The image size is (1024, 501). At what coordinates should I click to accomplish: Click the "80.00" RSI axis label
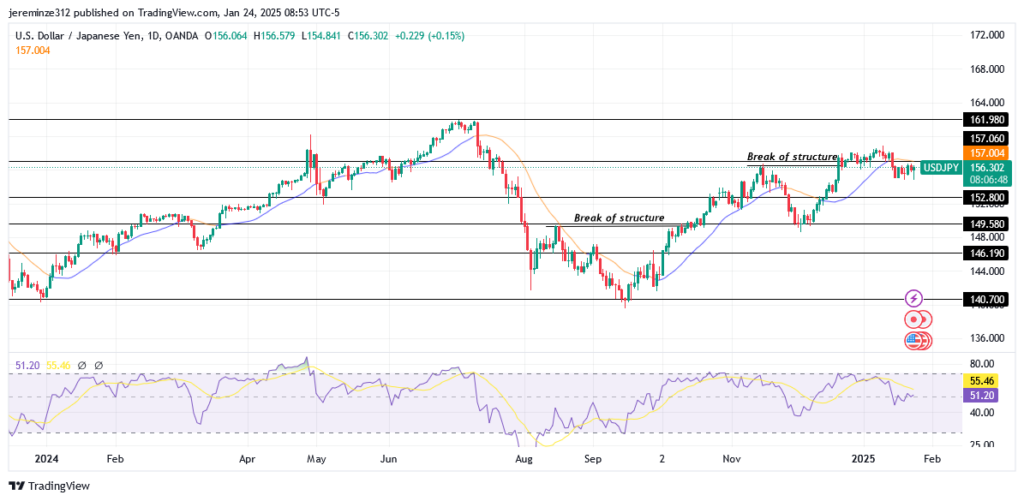(982, 364)
